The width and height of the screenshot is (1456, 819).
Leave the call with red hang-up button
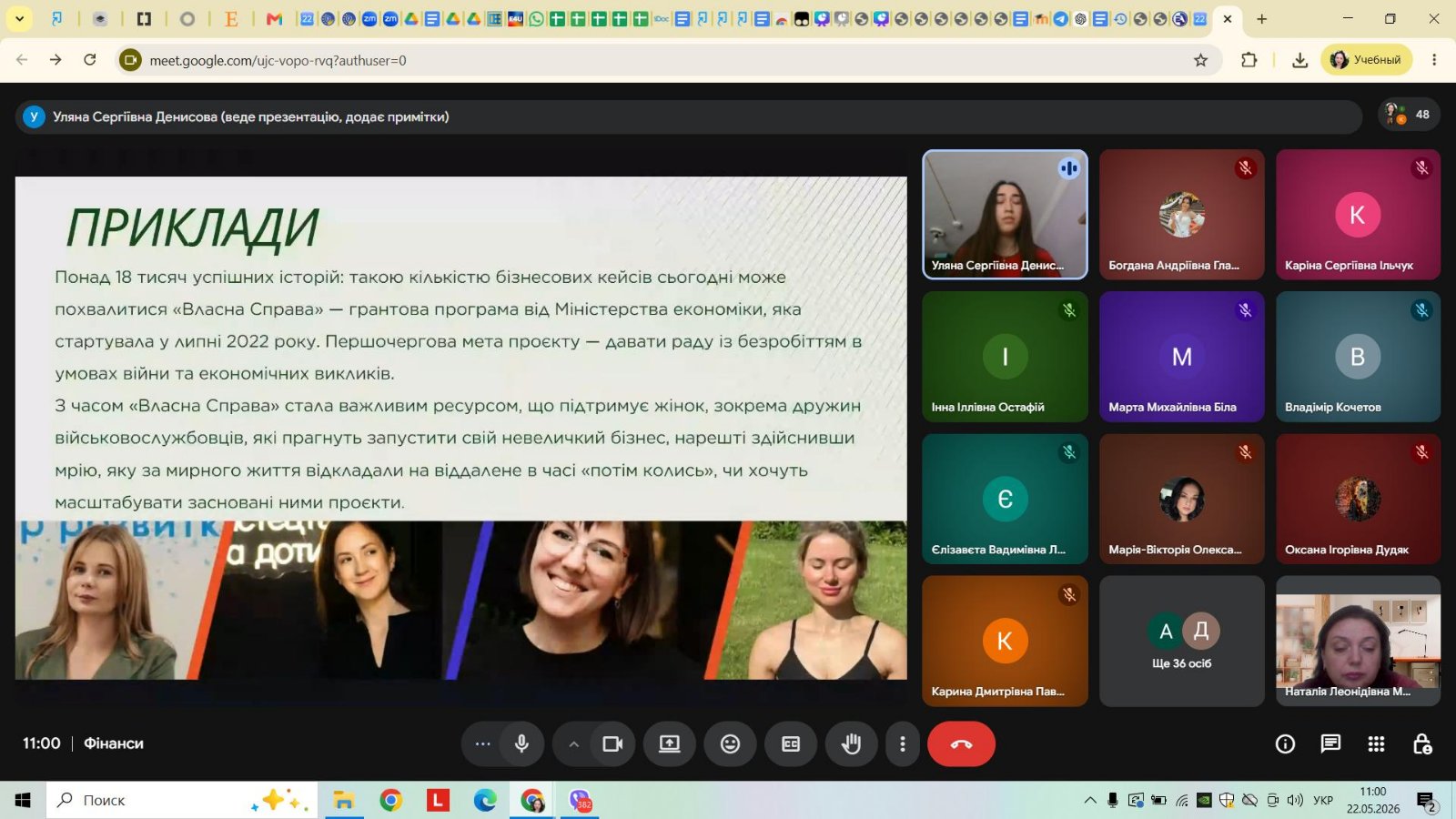pos(961,743)
